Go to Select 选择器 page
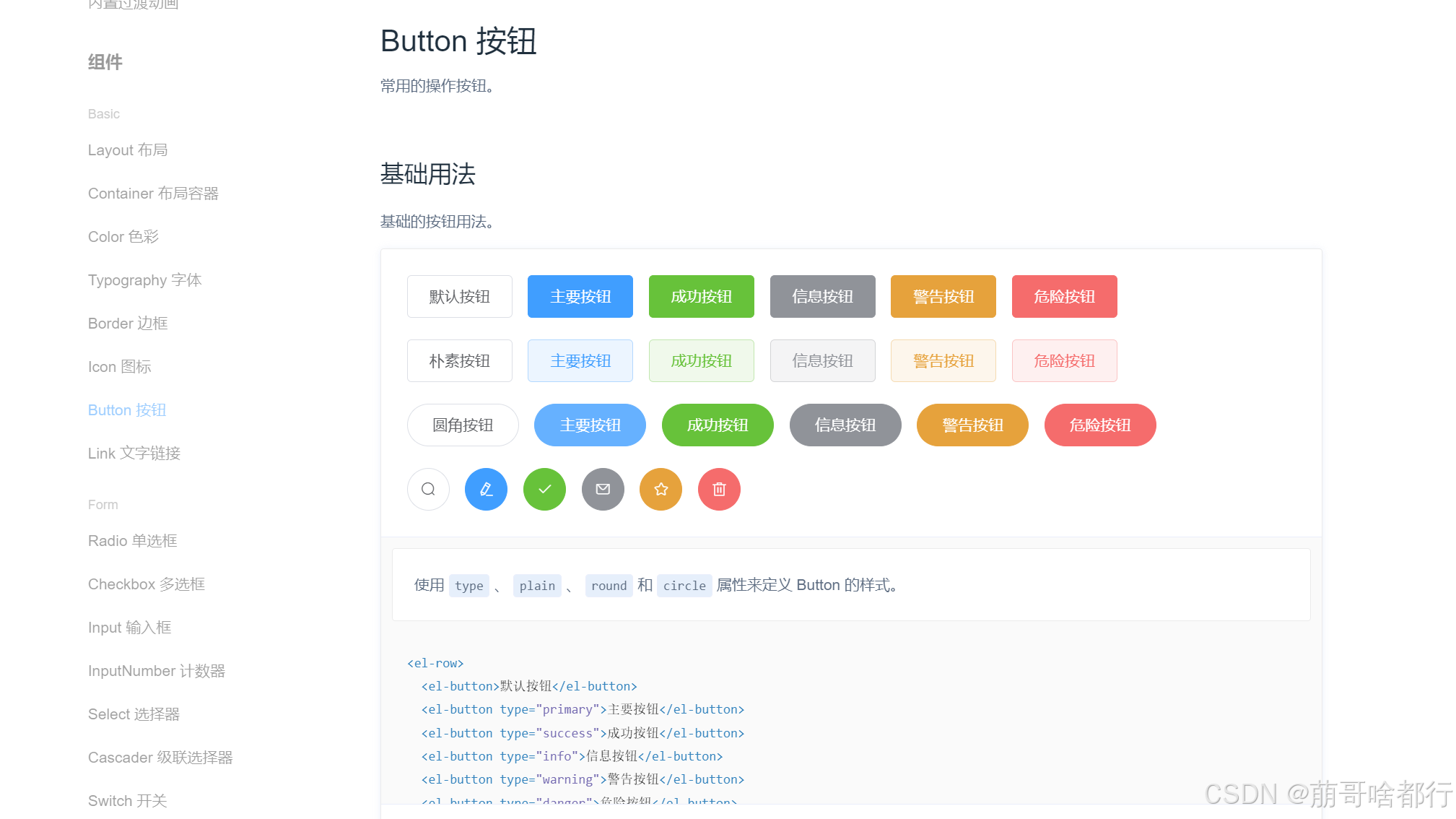The image size is (1456, 819). [x=134, y=714]
